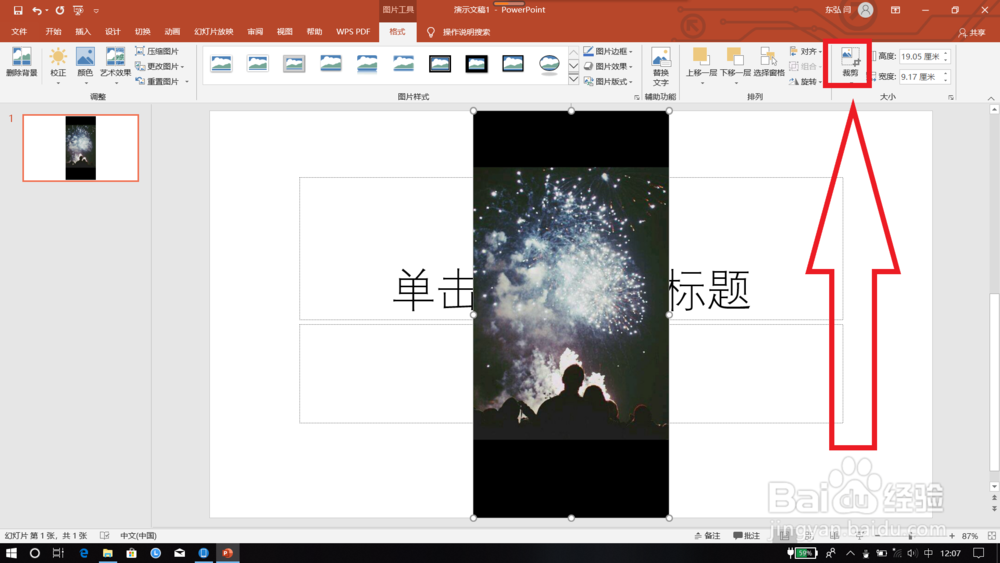The width and height of the screenshot is (1000, 563).
Task: Click 重置图片 reset picture
Action: pyautogui.click(x=156, y=82)
